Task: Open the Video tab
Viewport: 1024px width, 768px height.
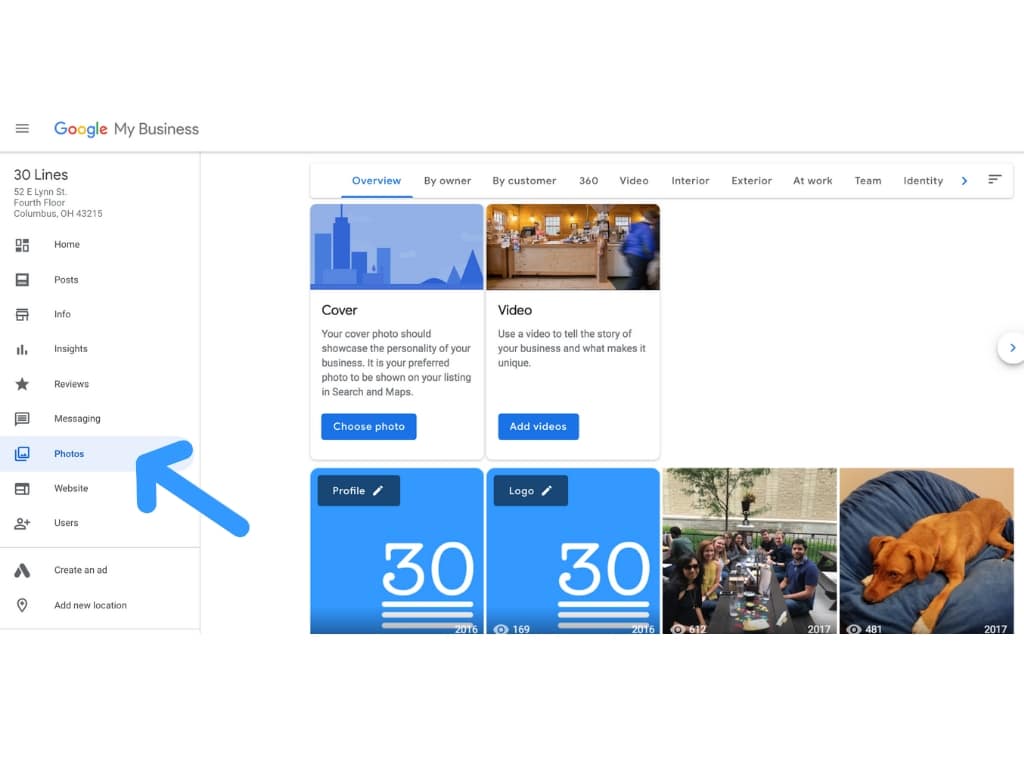Action: click(x=633, y=181)
